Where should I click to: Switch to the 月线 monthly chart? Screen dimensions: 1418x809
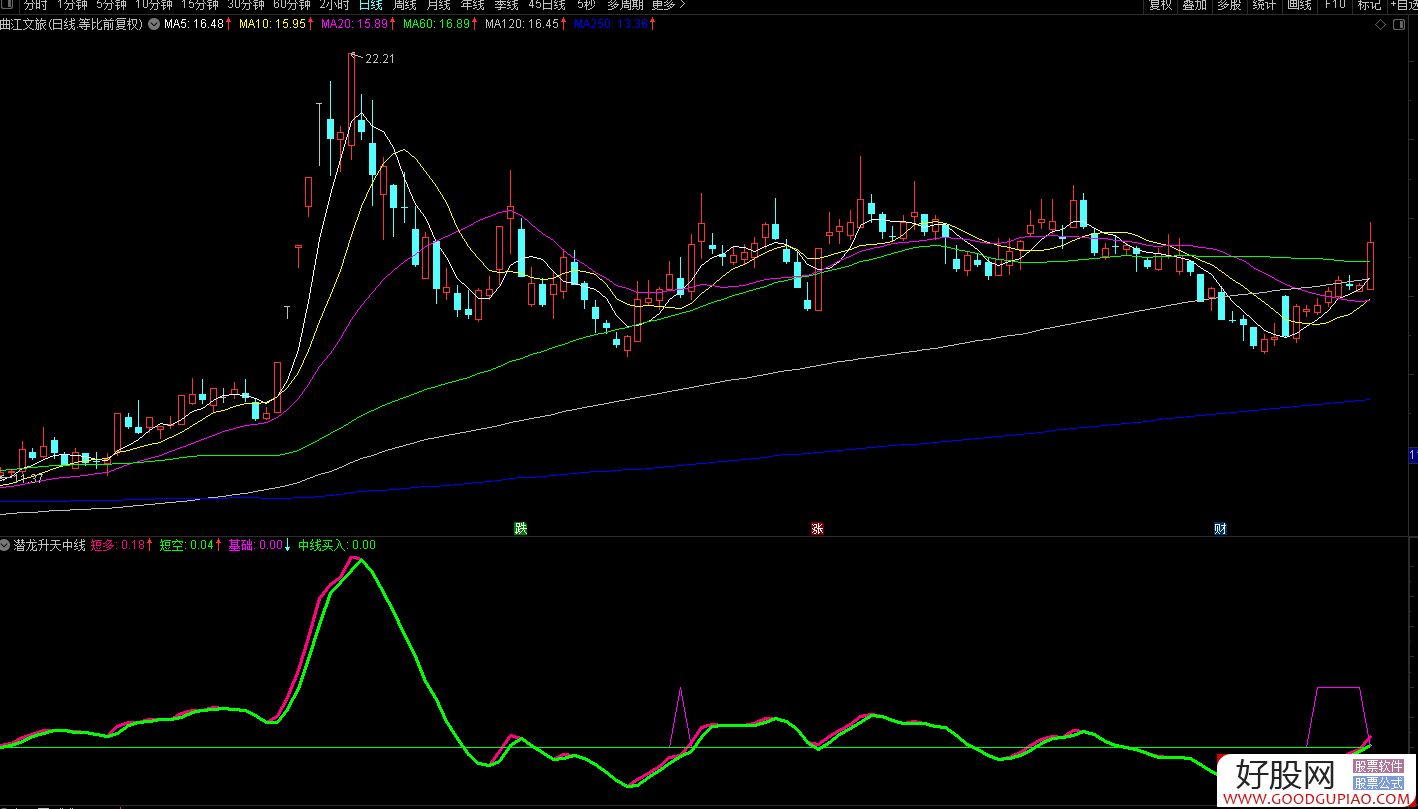coord(439,5)
